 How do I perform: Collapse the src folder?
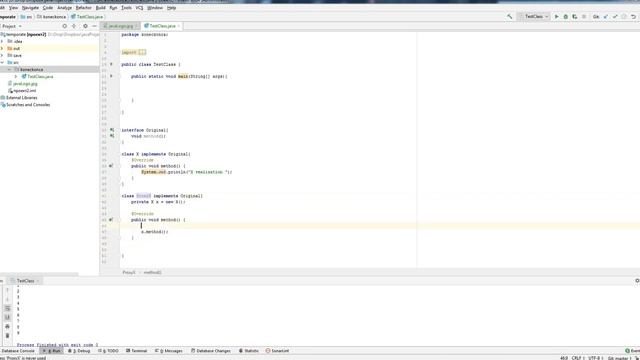2,62
